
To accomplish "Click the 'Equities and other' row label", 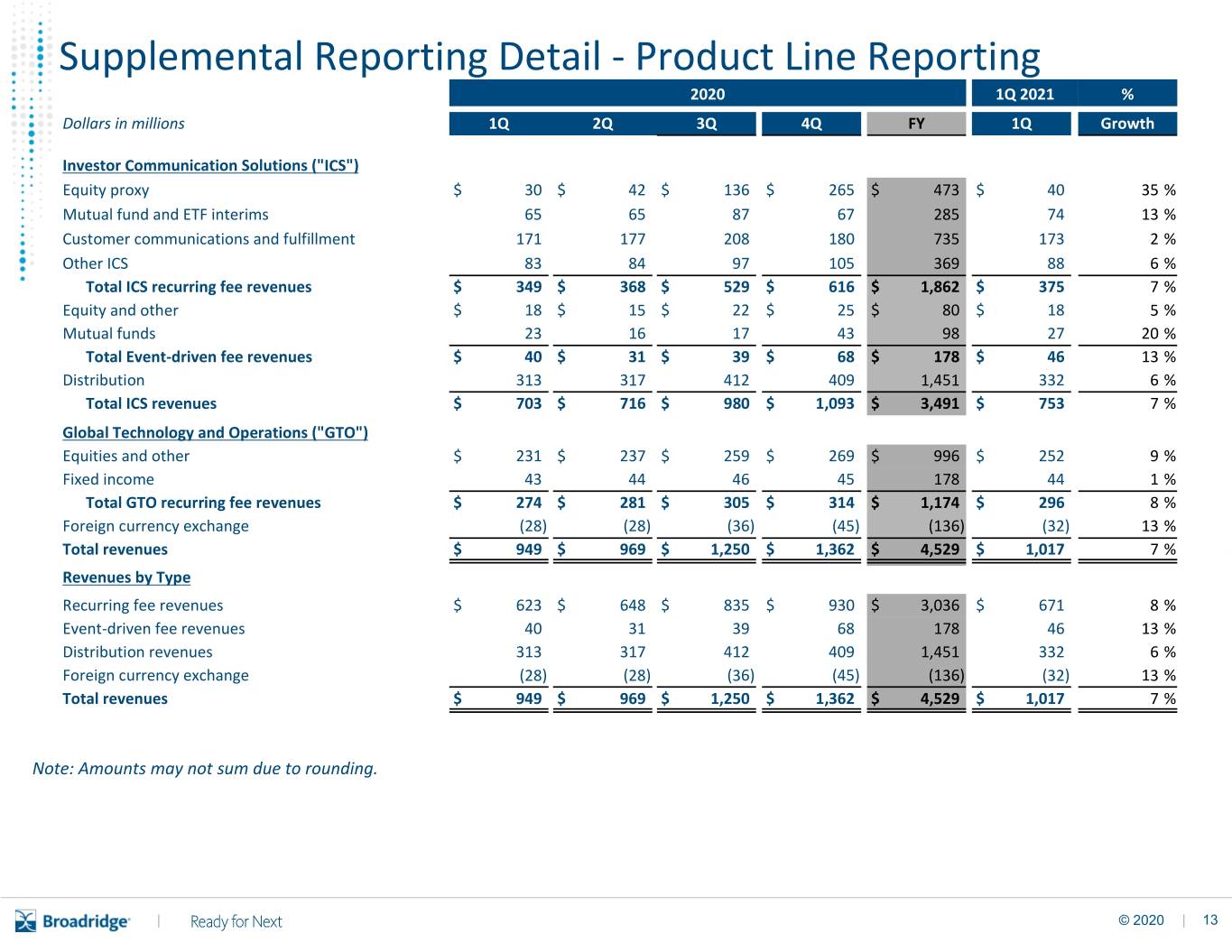I will 125,456.
